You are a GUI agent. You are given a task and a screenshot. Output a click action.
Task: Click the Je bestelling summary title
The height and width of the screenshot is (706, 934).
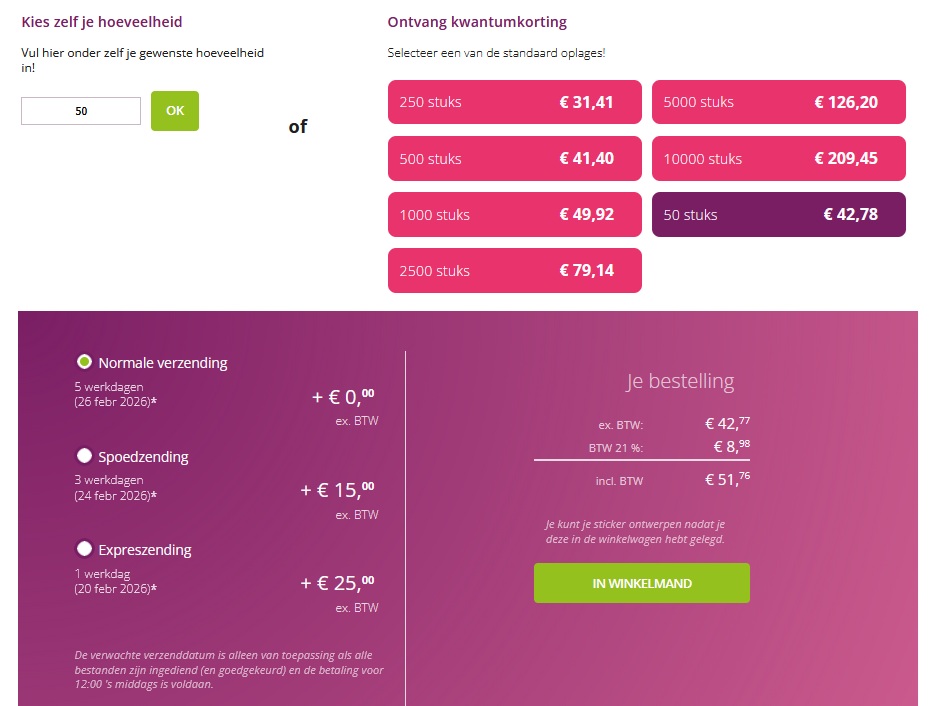(x=678, y=381)
